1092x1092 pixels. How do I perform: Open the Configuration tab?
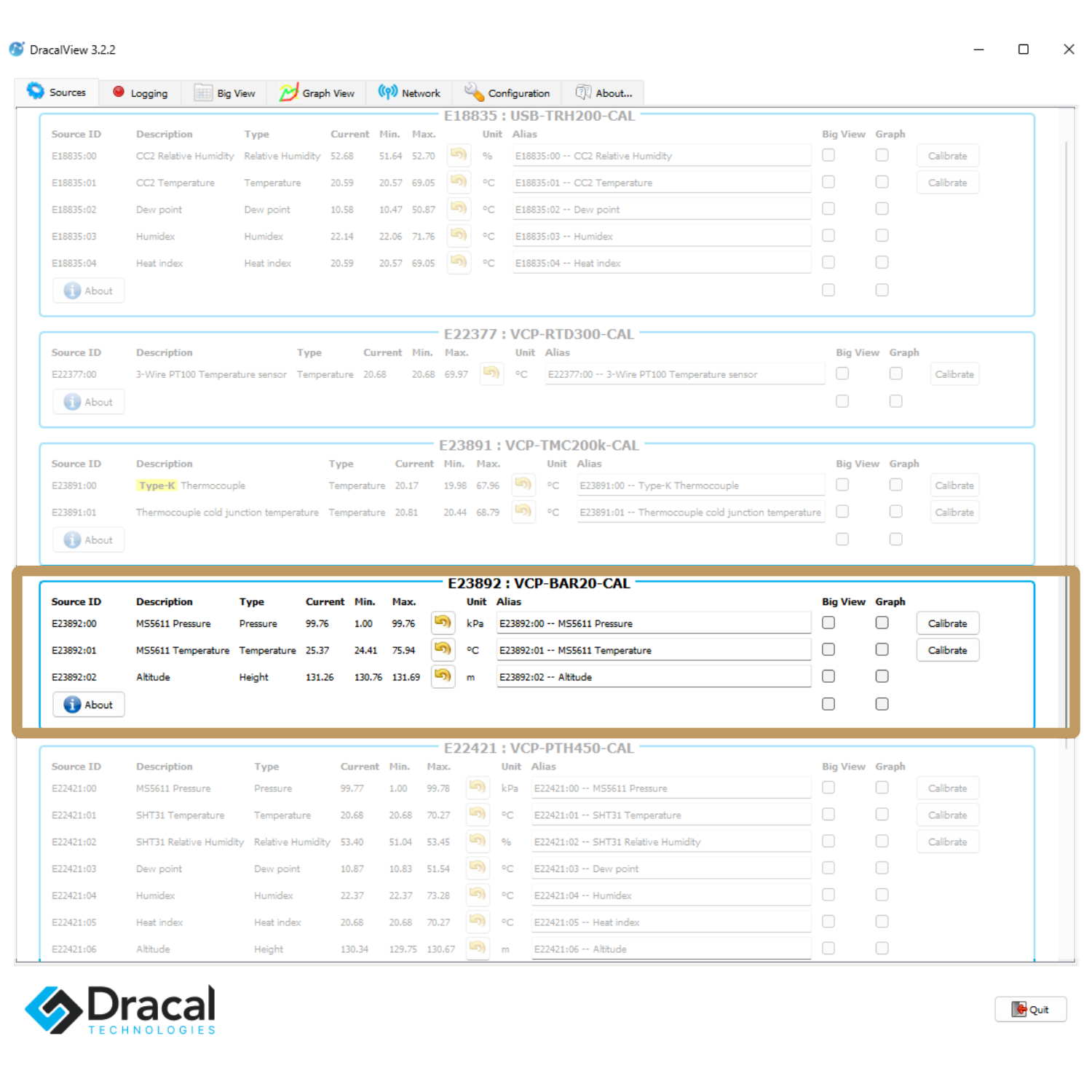click(x=507, y=92)
